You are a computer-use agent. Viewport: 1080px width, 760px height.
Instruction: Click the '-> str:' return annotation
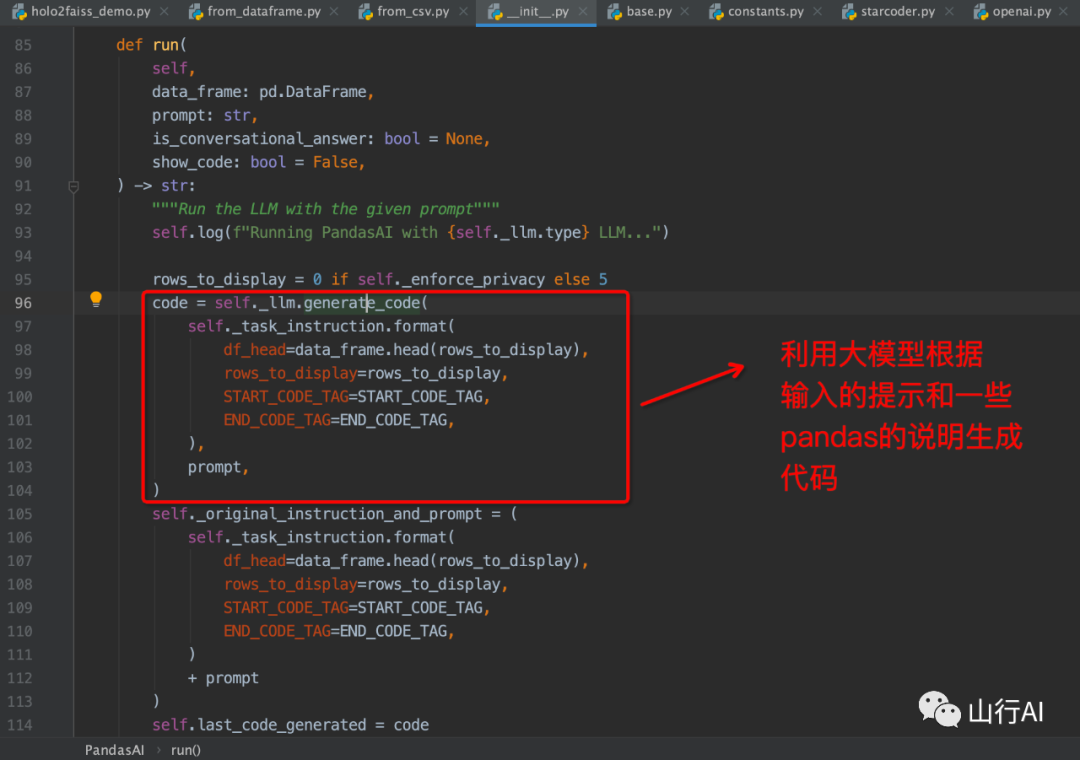click(x=165, y=186)
